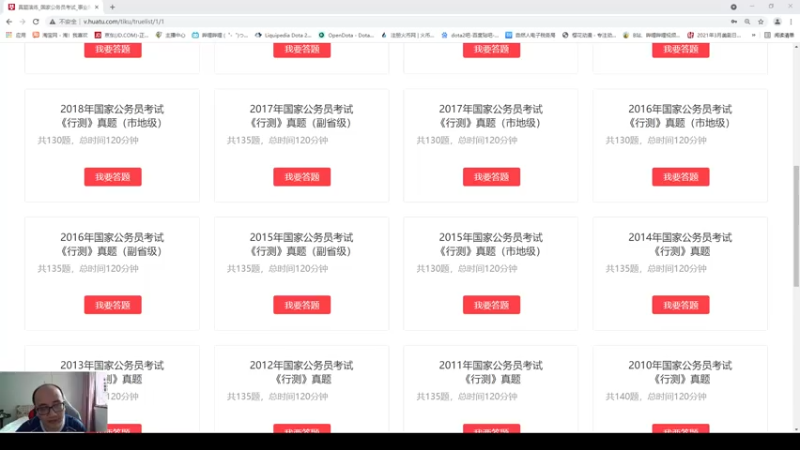Click the 2015年国家公务员考试 (市地级) title

(x=491, y=244)
